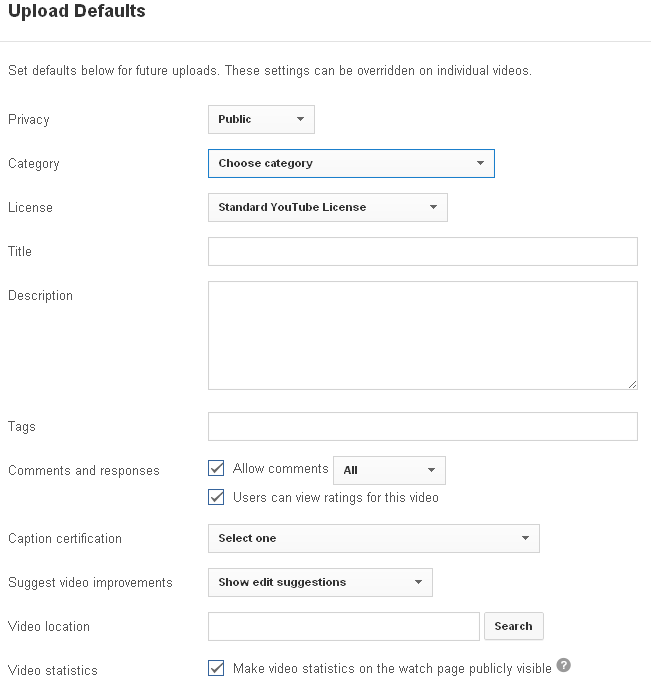
Task: Open the comments All filter dropdown
Action: click(389, 470)
